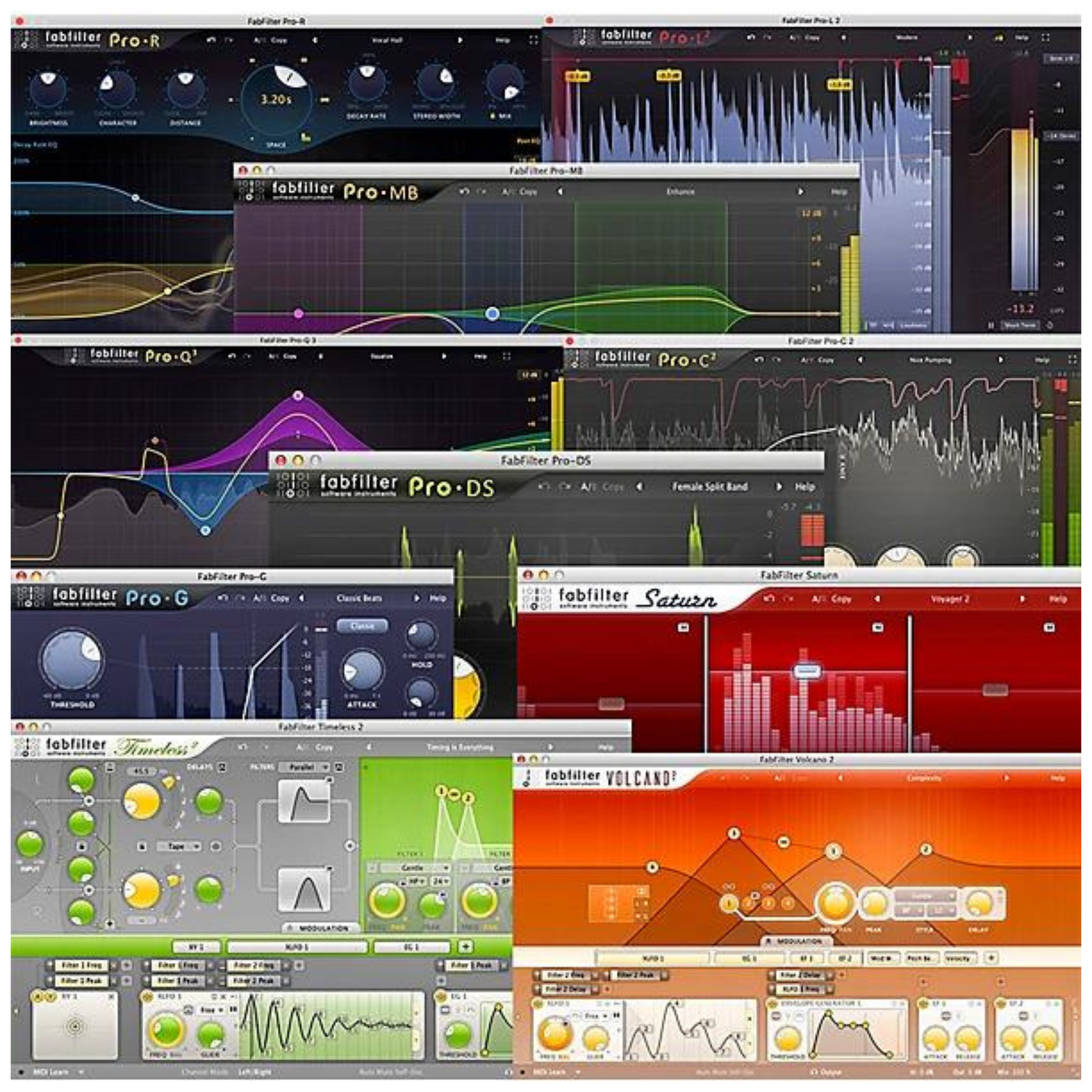The image size is (1092, 1092).
Task: Toggle the XLFO 1 bypass power icon in Volcano 2
Action: tap(537, 1004)
